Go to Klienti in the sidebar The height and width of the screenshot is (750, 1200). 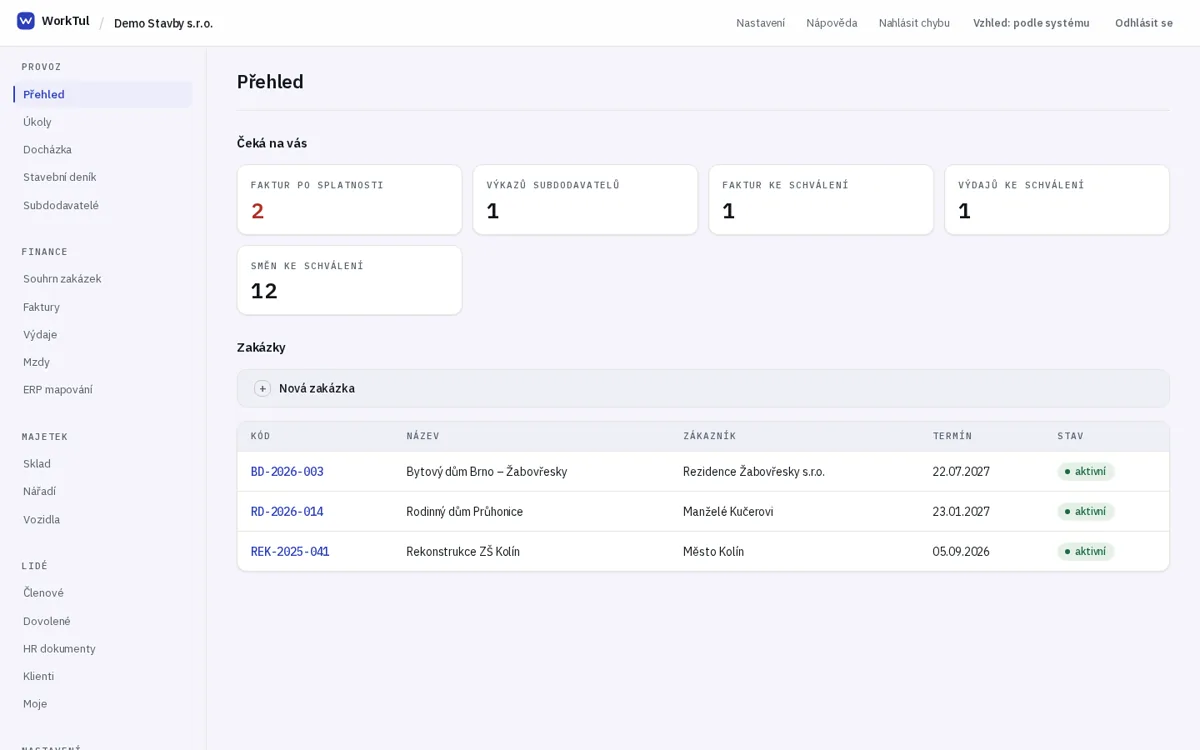click(103, 676)
